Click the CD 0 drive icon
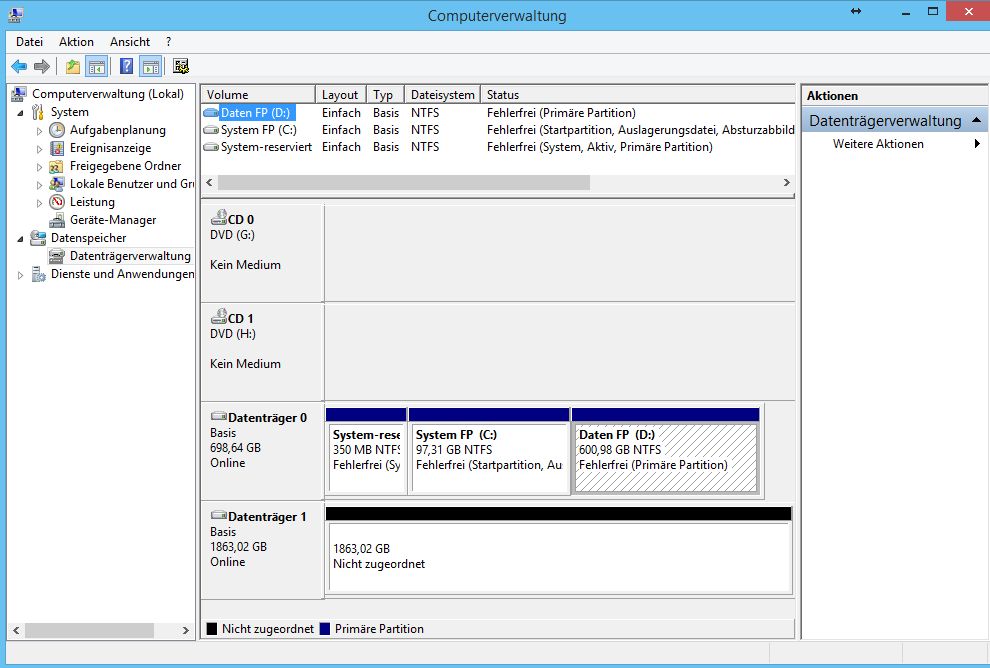The width and height of the screenshot is (990, 668). pyautogui.click(x=218, y=218)
